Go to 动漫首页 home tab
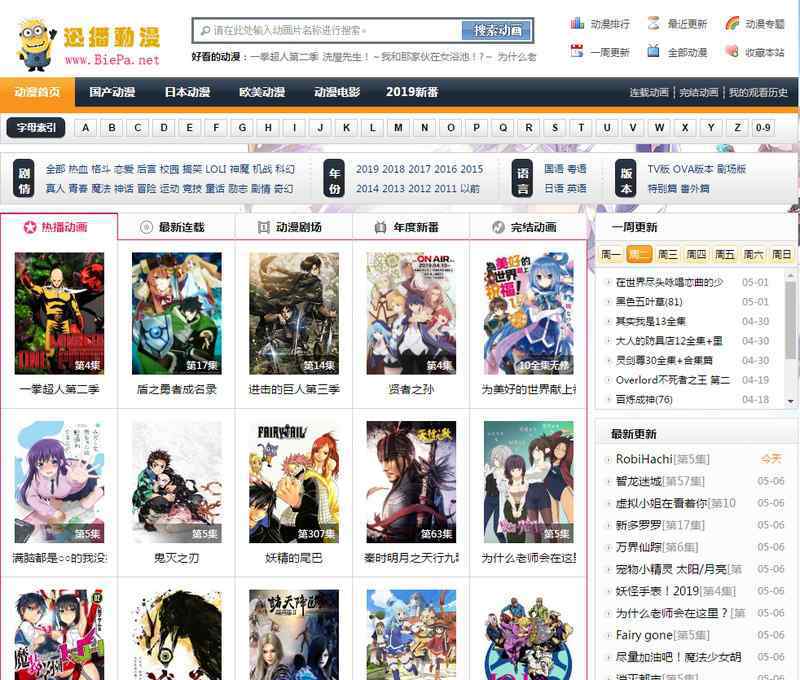Image resolution: width=800 pixels, height=680 pixels. pos(37,92)
